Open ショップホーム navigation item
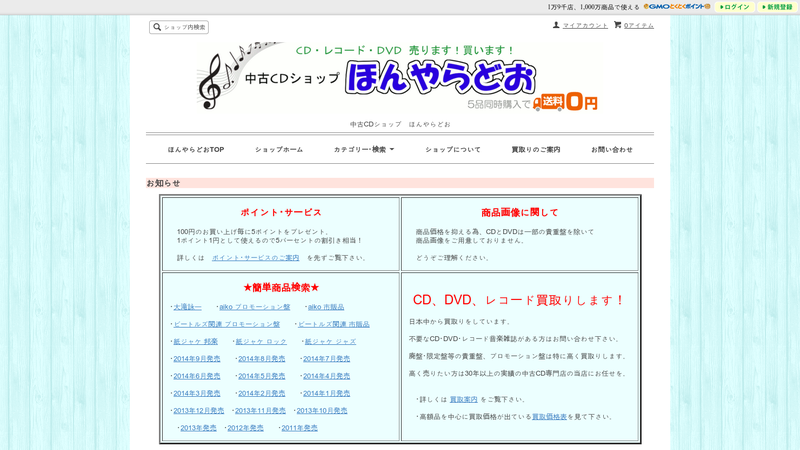 click(x=279, y=149)
